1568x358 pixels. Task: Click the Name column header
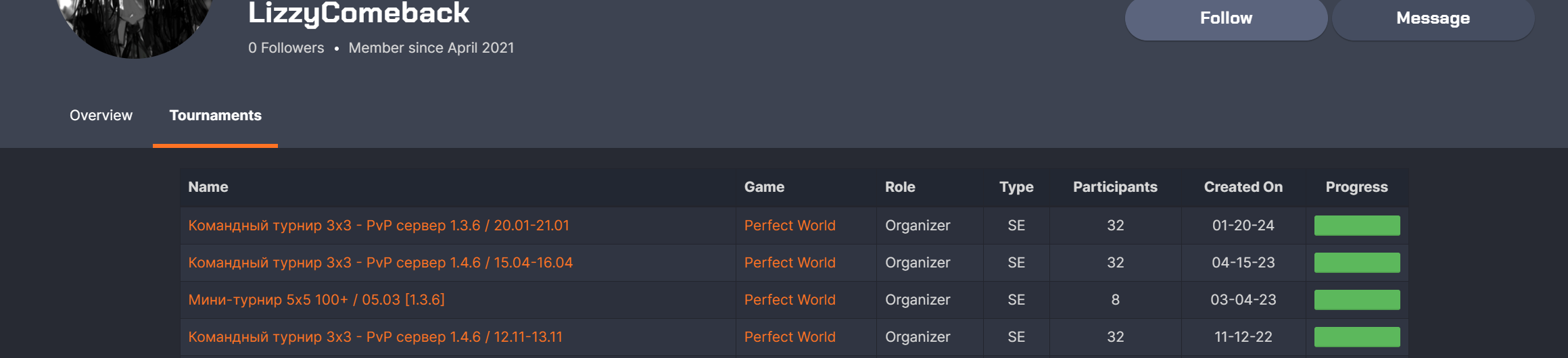tap(208, 187)
